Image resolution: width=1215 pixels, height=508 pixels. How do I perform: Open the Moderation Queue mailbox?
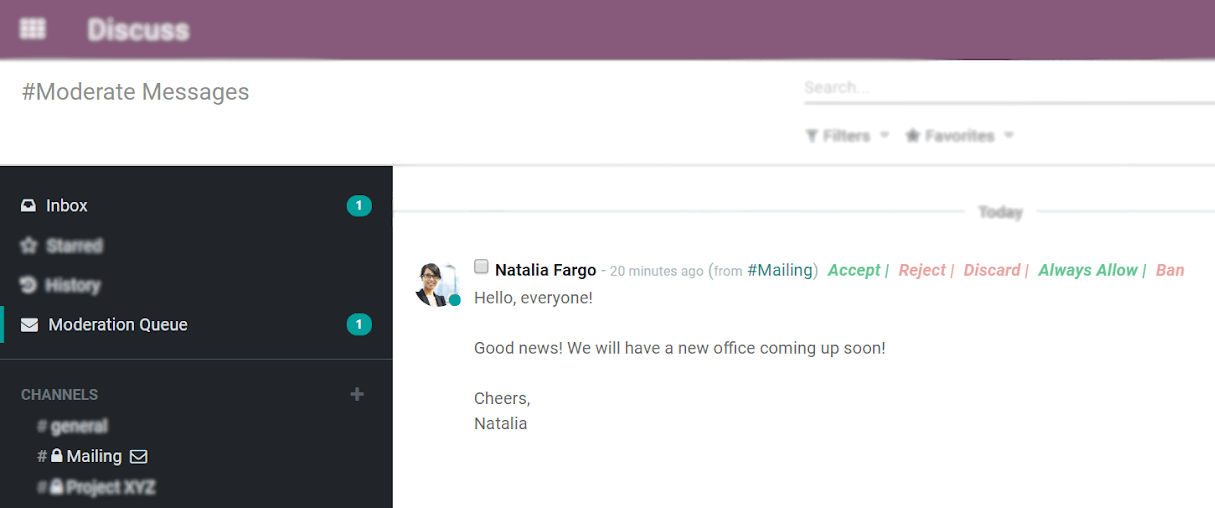pyautogui.click(x=118, y=325)
